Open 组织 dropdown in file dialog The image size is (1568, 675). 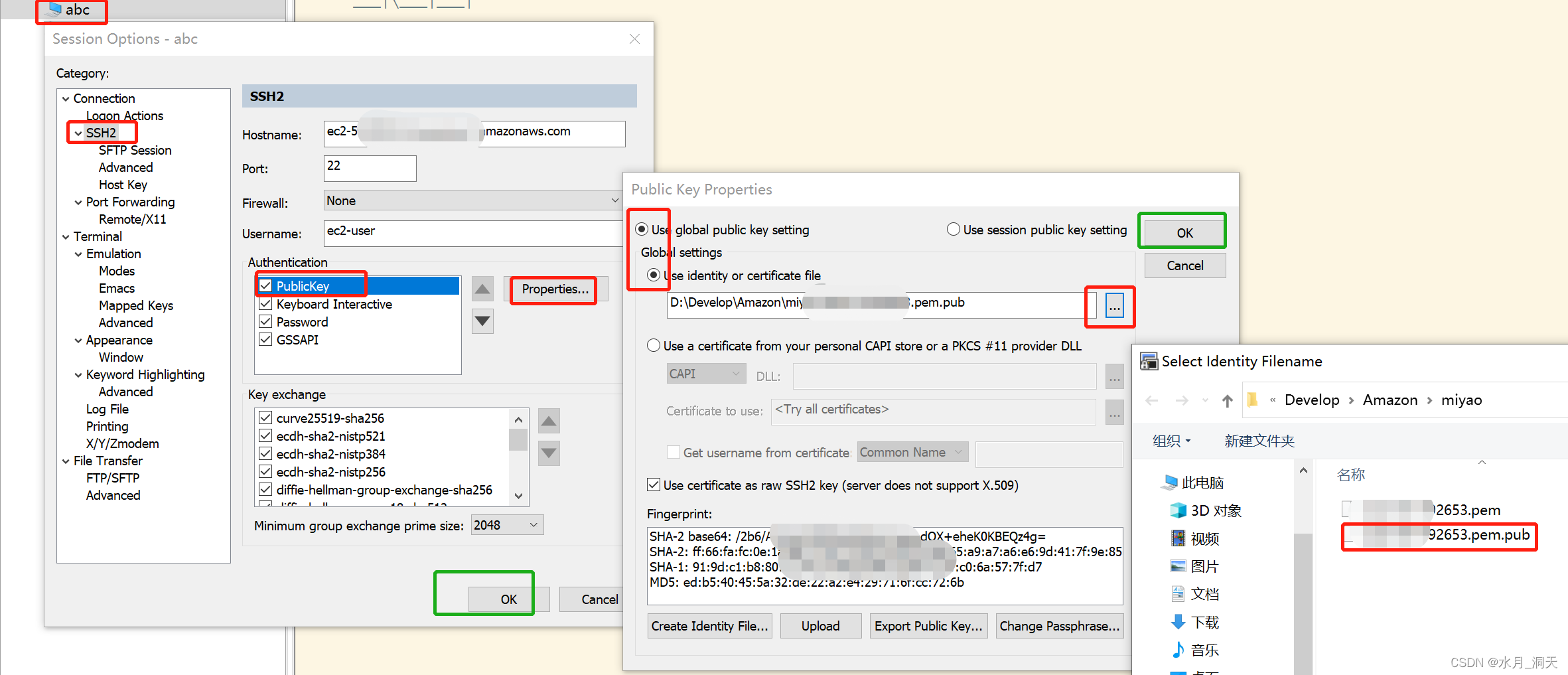pyautogui.click(x=1171, y=441)
